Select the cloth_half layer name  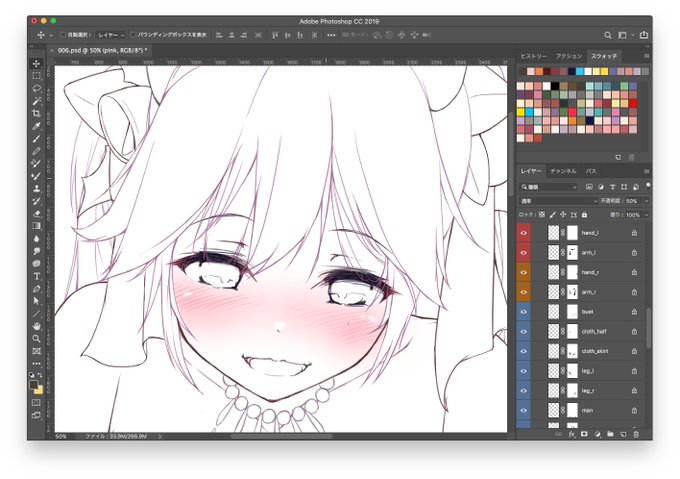pos(594,332)
